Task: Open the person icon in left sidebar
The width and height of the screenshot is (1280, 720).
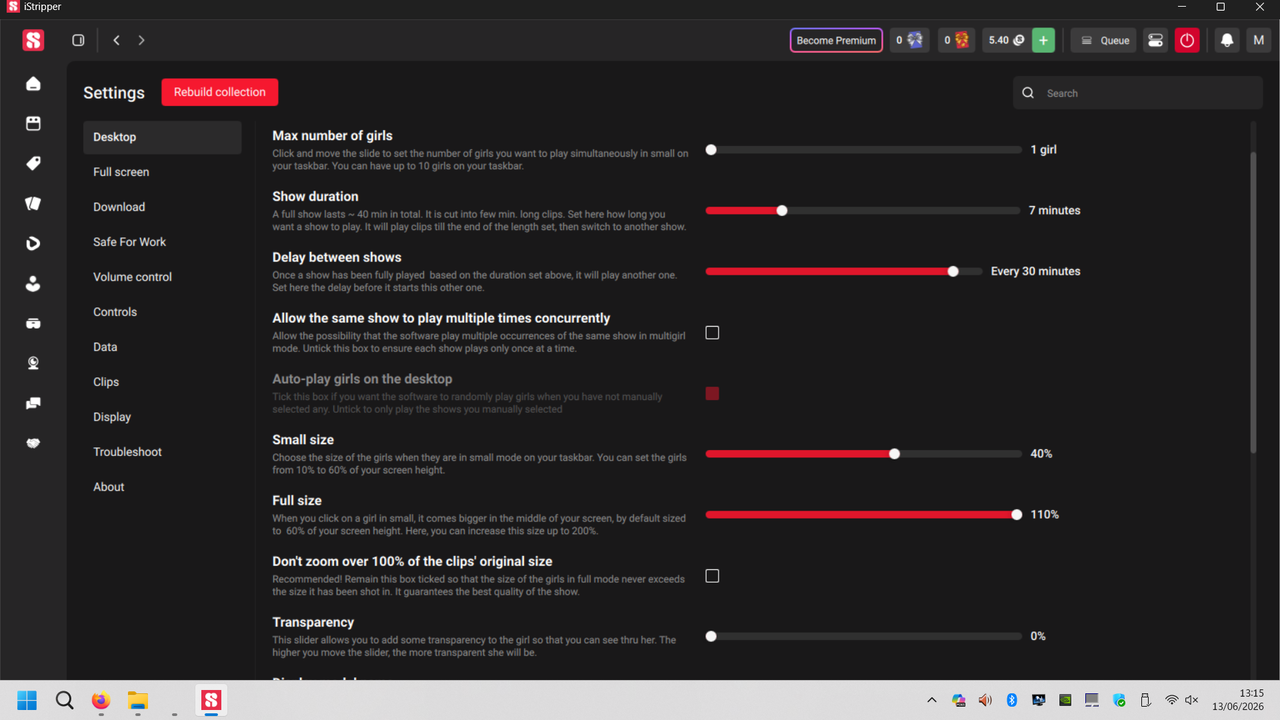Action: point(33,284)
